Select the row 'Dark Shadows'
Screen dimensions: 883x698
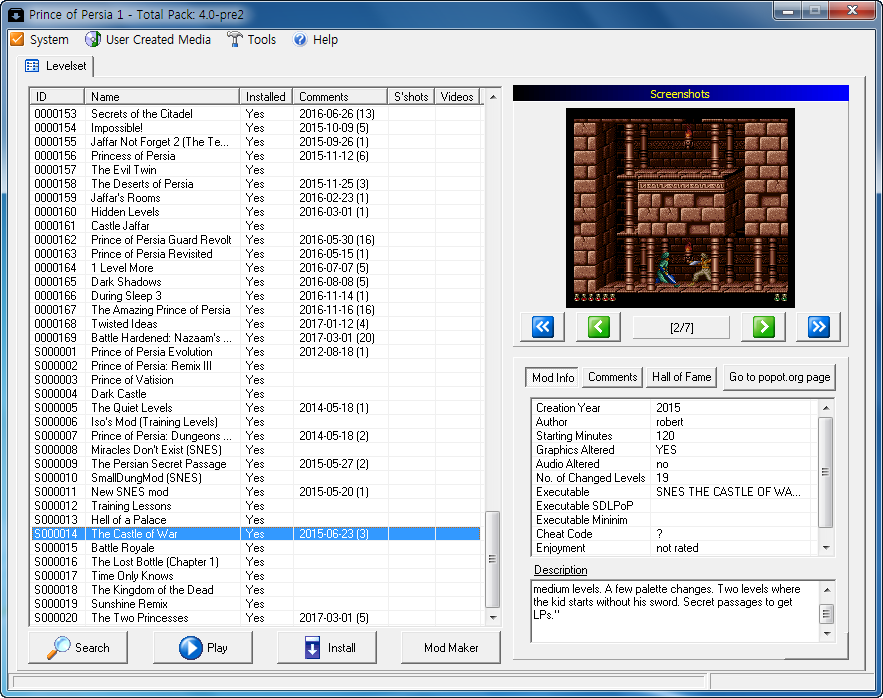[256, 282]
